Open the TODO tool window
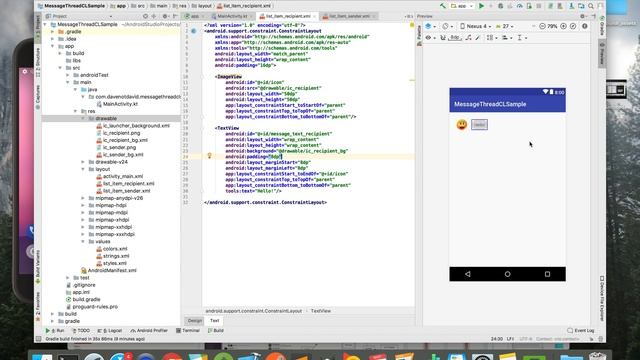The height and width of the screenshot is (360, 640). (x=81, y=330)
